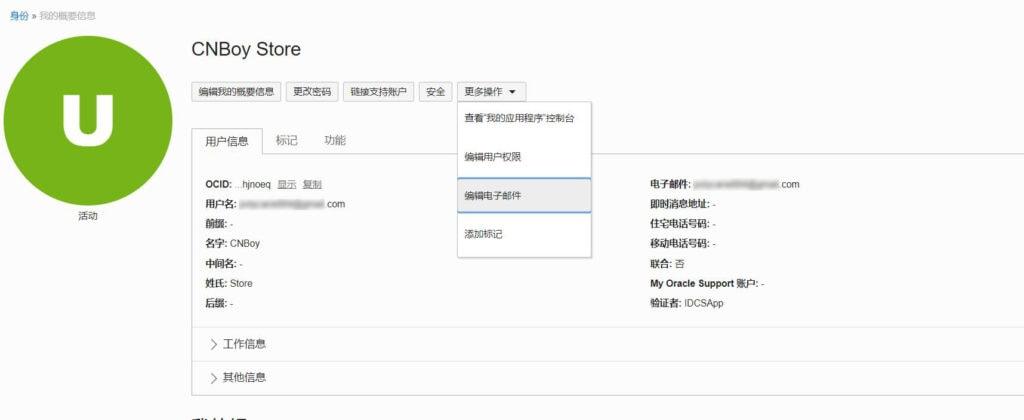Switch to the 标记 tab
Image resolution: width=1024 pixels, height=420 pixels.
[287, 140]
